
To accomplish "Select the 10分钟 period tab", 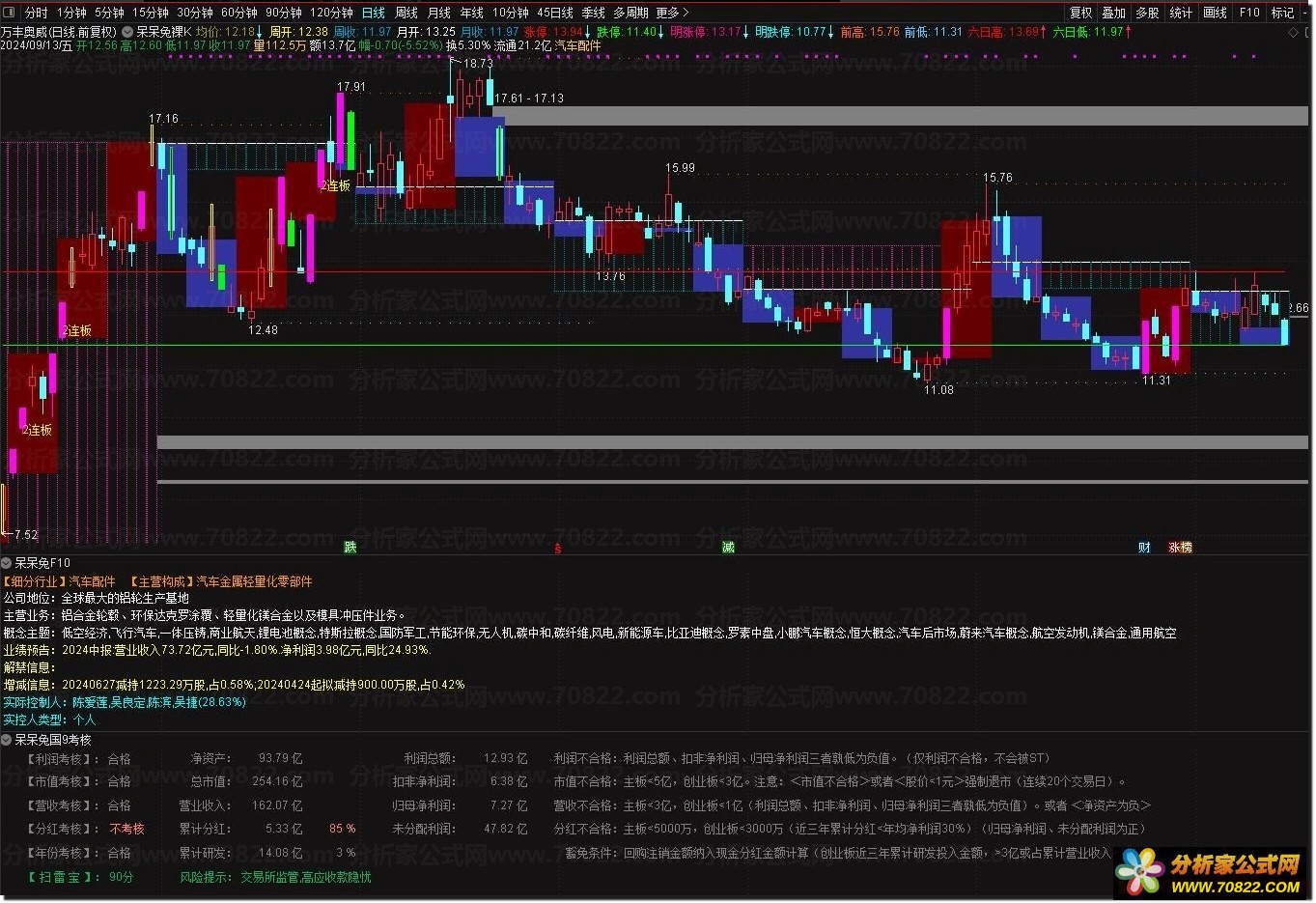I will (x=510, y=13).
